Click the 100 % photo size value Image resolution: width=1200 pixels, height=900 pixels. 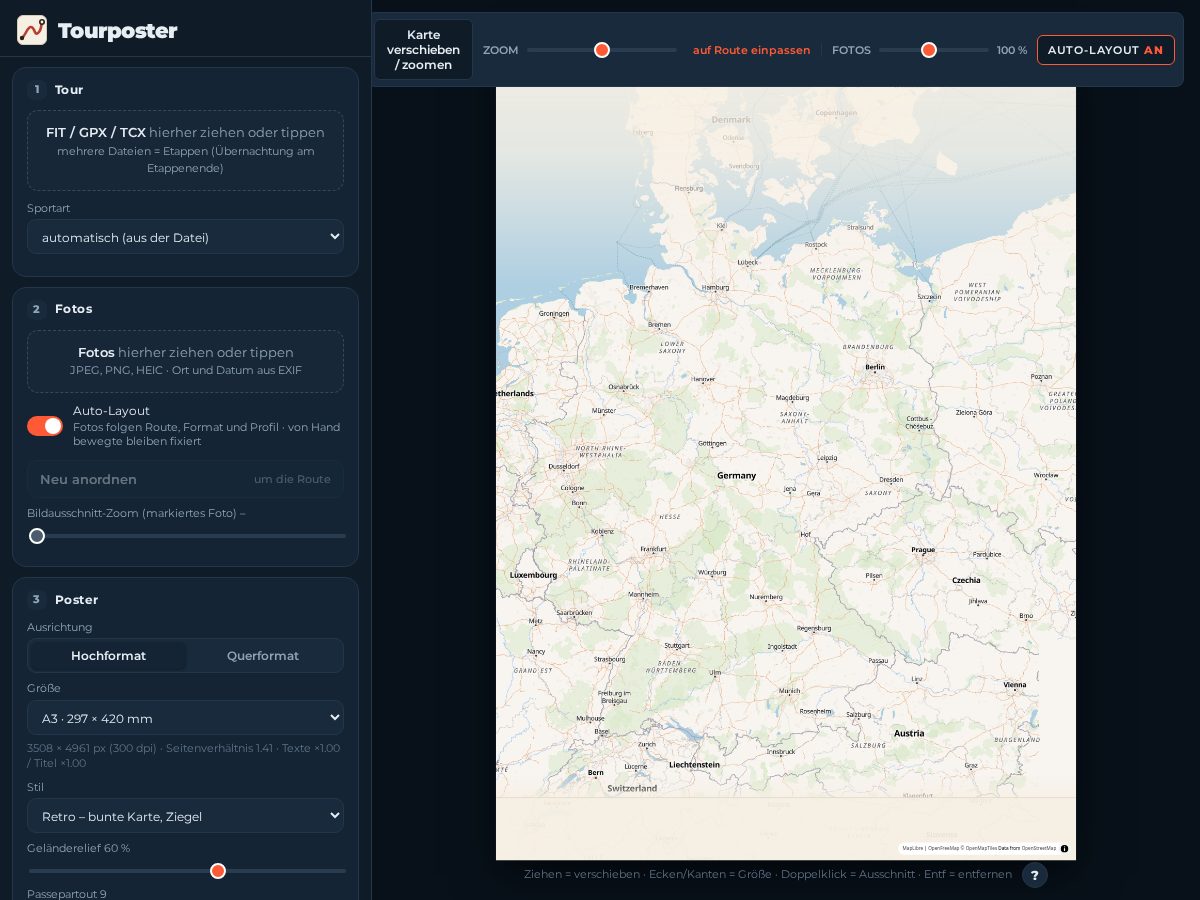(x=1012, y=50)
